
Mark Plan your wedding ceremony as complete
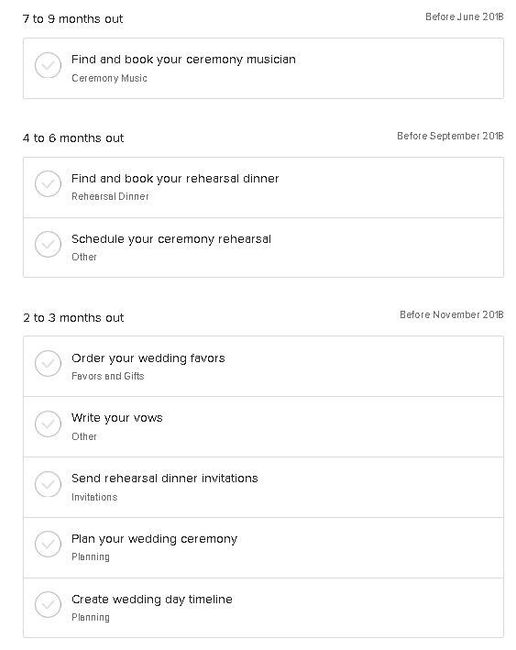pos(48,544)
